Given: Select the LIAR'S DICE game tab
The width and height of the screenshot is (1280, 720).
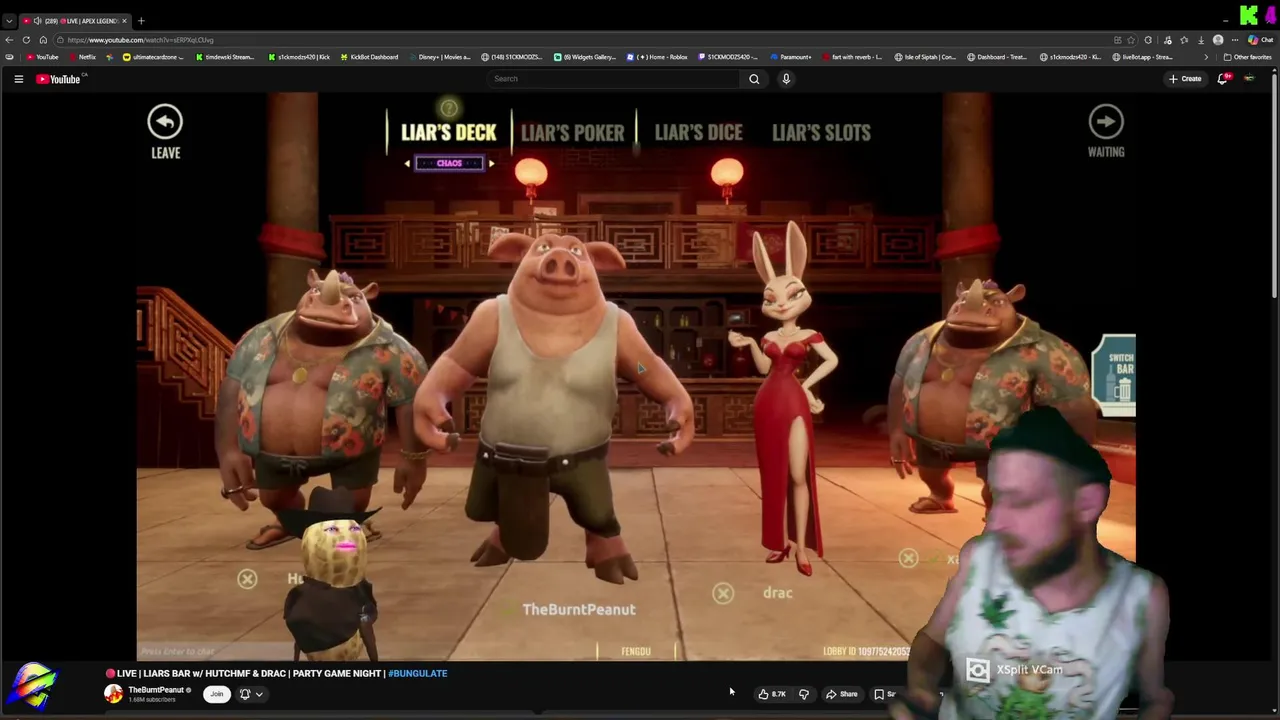Looking at the screenshot, I should pos(698,132).
